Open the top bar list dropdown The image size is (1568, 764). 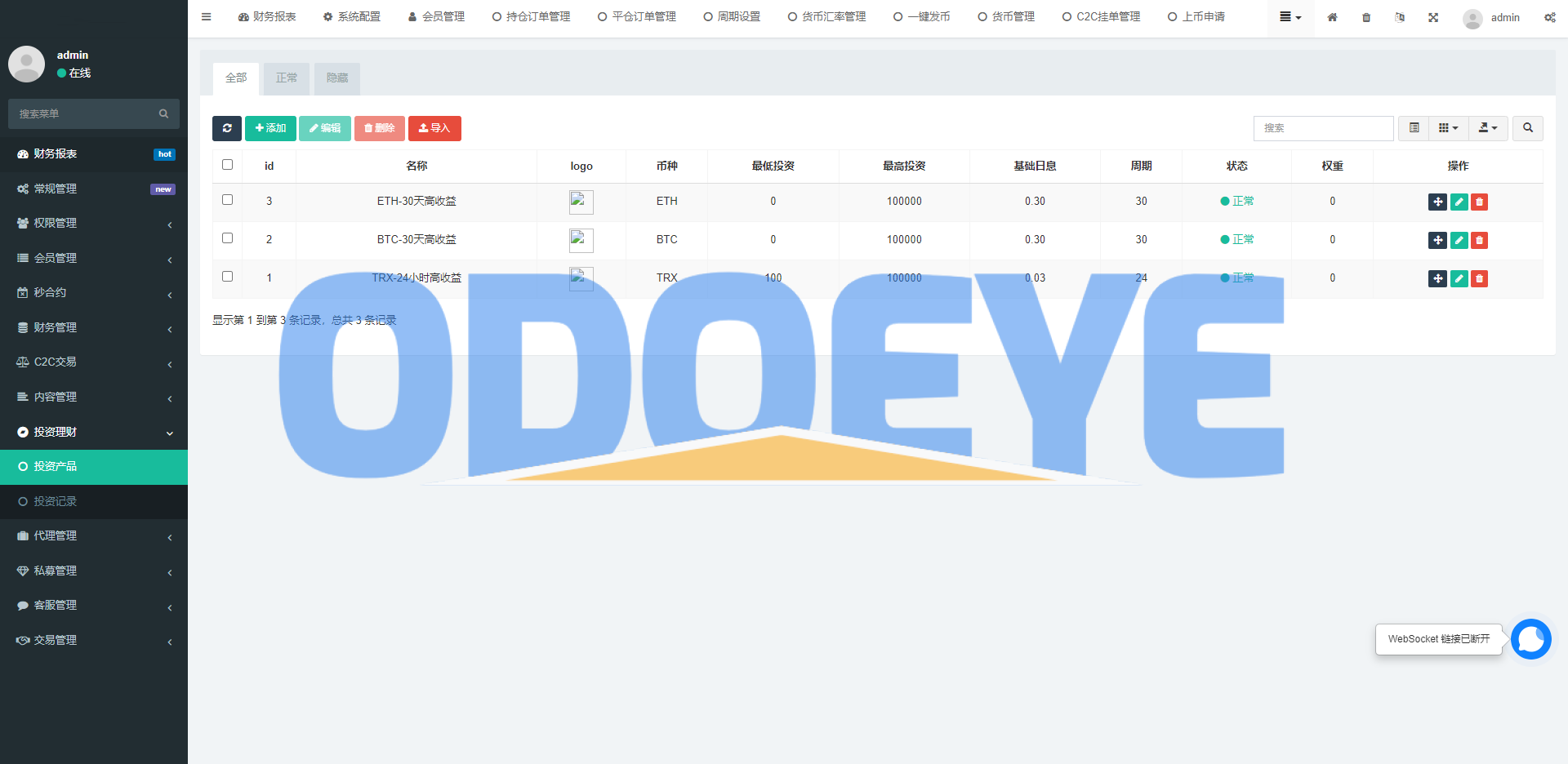tap(1290, 17)
